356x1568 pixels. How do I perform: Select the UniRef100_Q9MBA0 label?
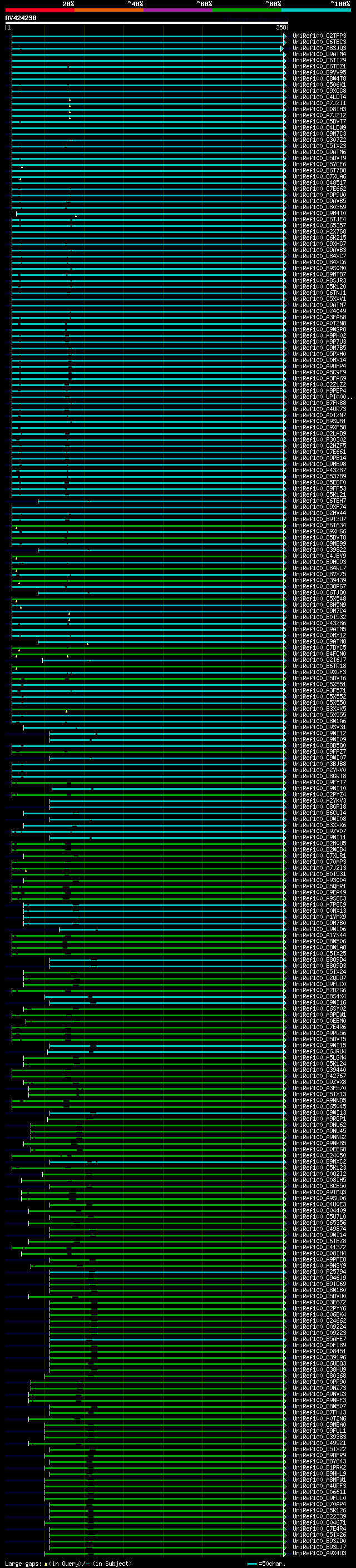(319, 1425)
